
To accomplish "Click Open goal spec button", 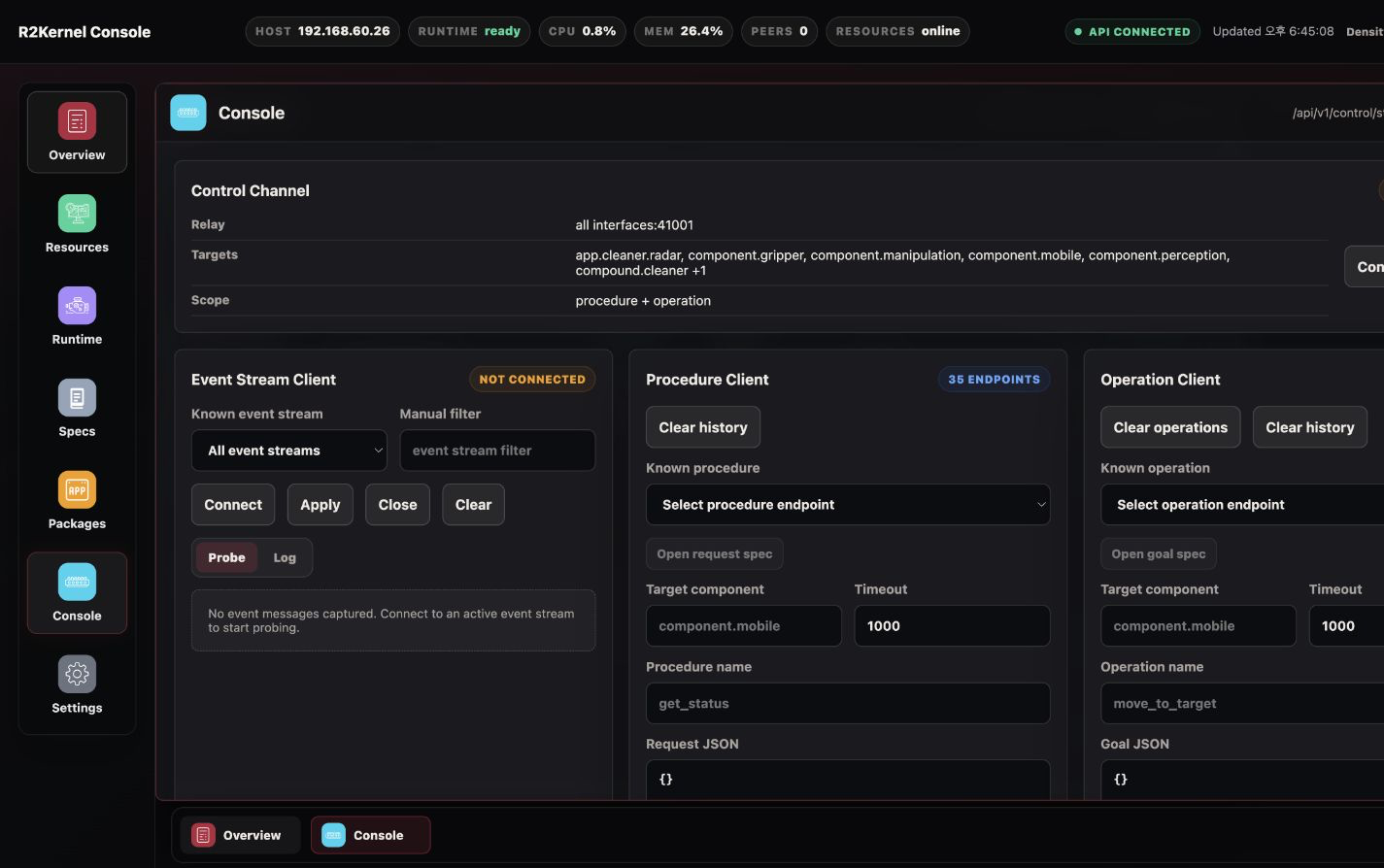I will pos(1159,554).
